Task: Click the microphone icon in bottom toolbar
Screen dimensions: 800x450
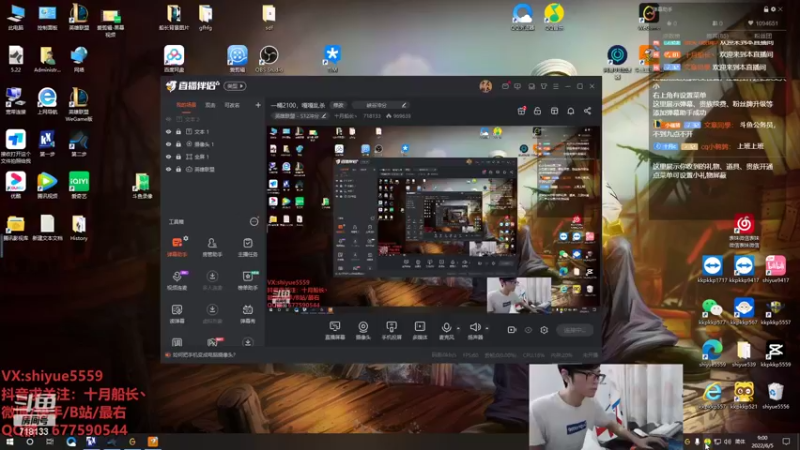Action: [446, 328]
